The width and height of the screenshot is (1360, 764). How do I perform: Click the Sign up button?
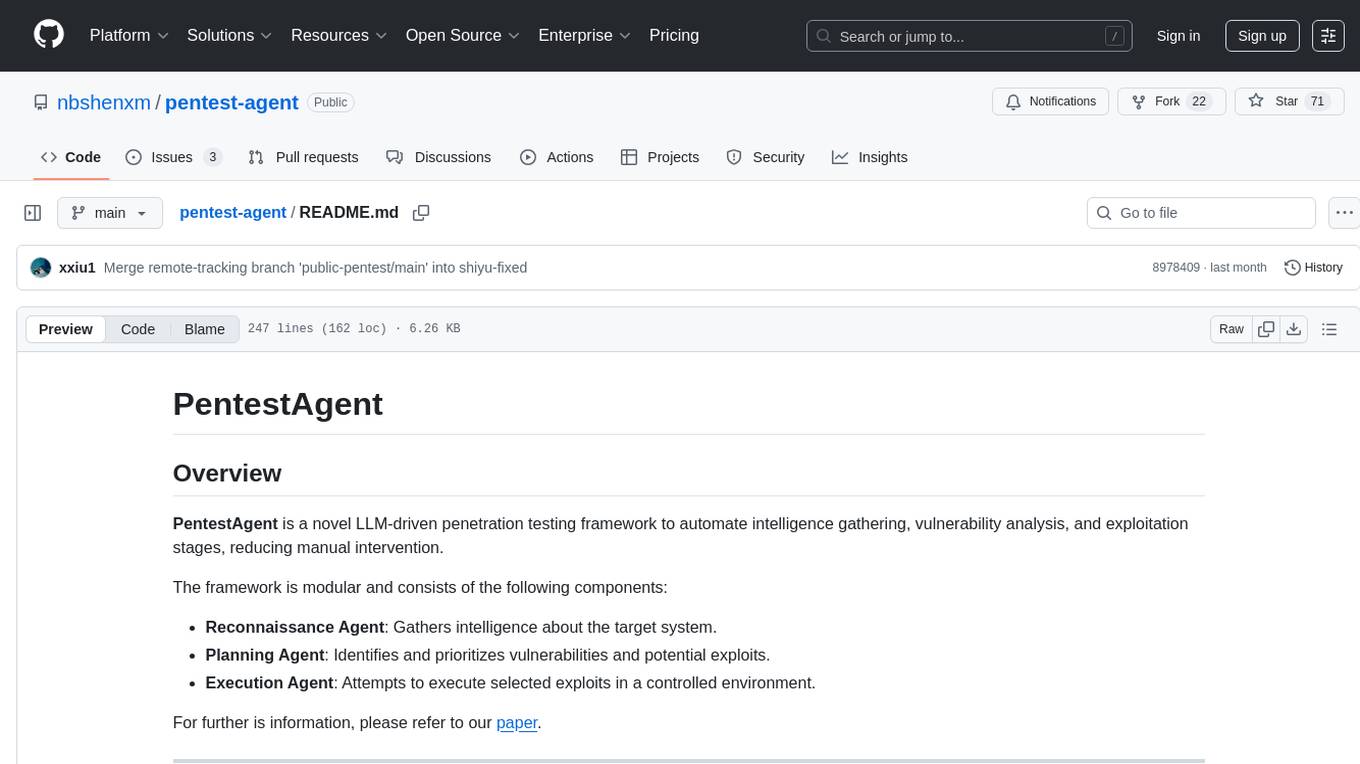click(x=1262, y=36)
